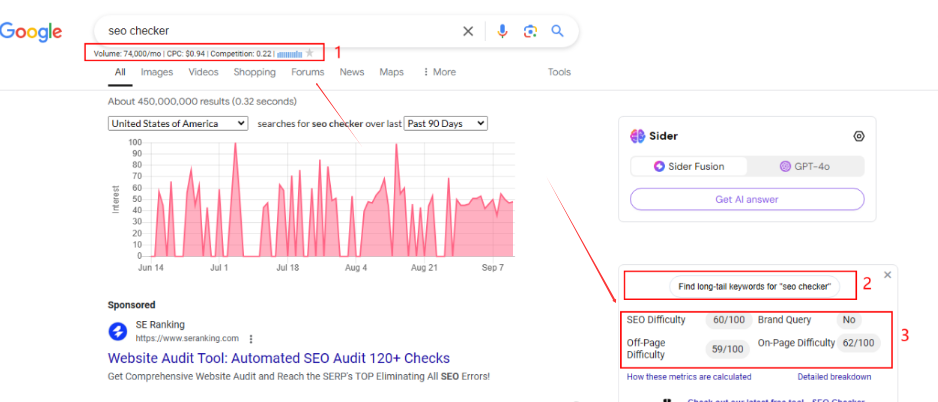
Task: Open the Website Audit Tool ad link
Action: (278, 358)
